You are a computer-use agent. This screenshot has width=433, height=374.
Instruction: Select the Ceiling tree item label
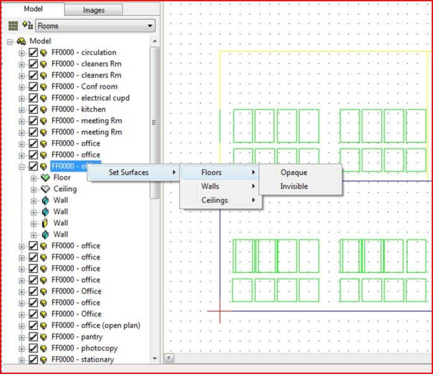(x=65, y=189)
